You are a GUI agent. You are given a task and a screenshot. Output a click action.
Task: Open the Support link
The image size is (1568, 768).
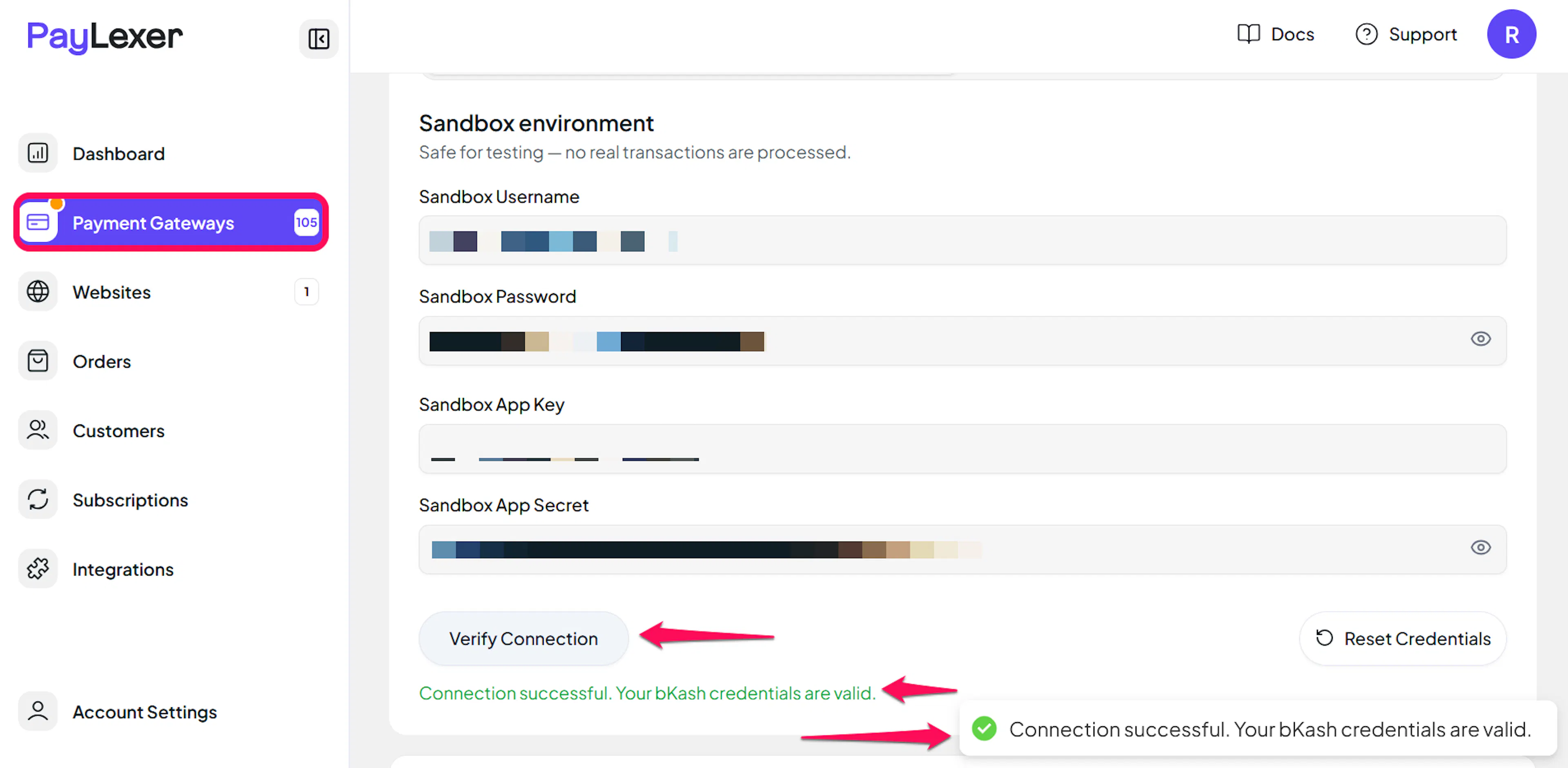click(1406, 34)
